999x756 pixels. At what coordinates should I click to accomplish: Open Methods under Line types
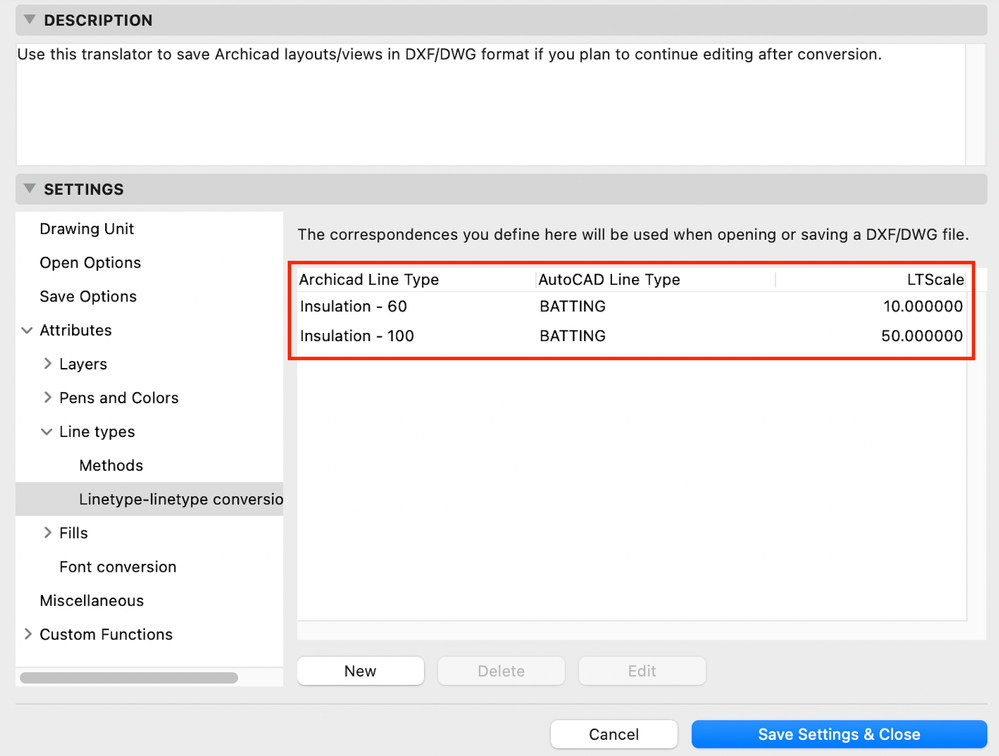coord(111,466)
